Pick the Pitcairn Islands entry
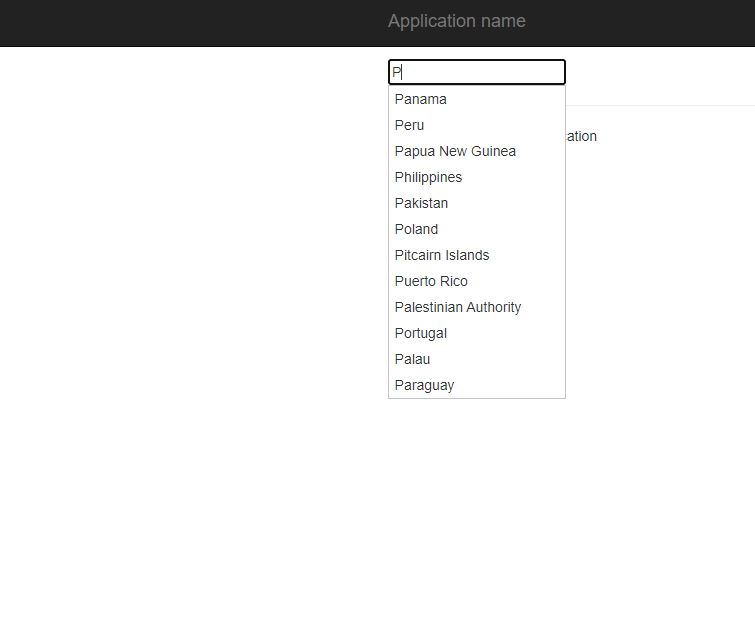The height and width of the screenshot is (630, 755). click(477, 255)
